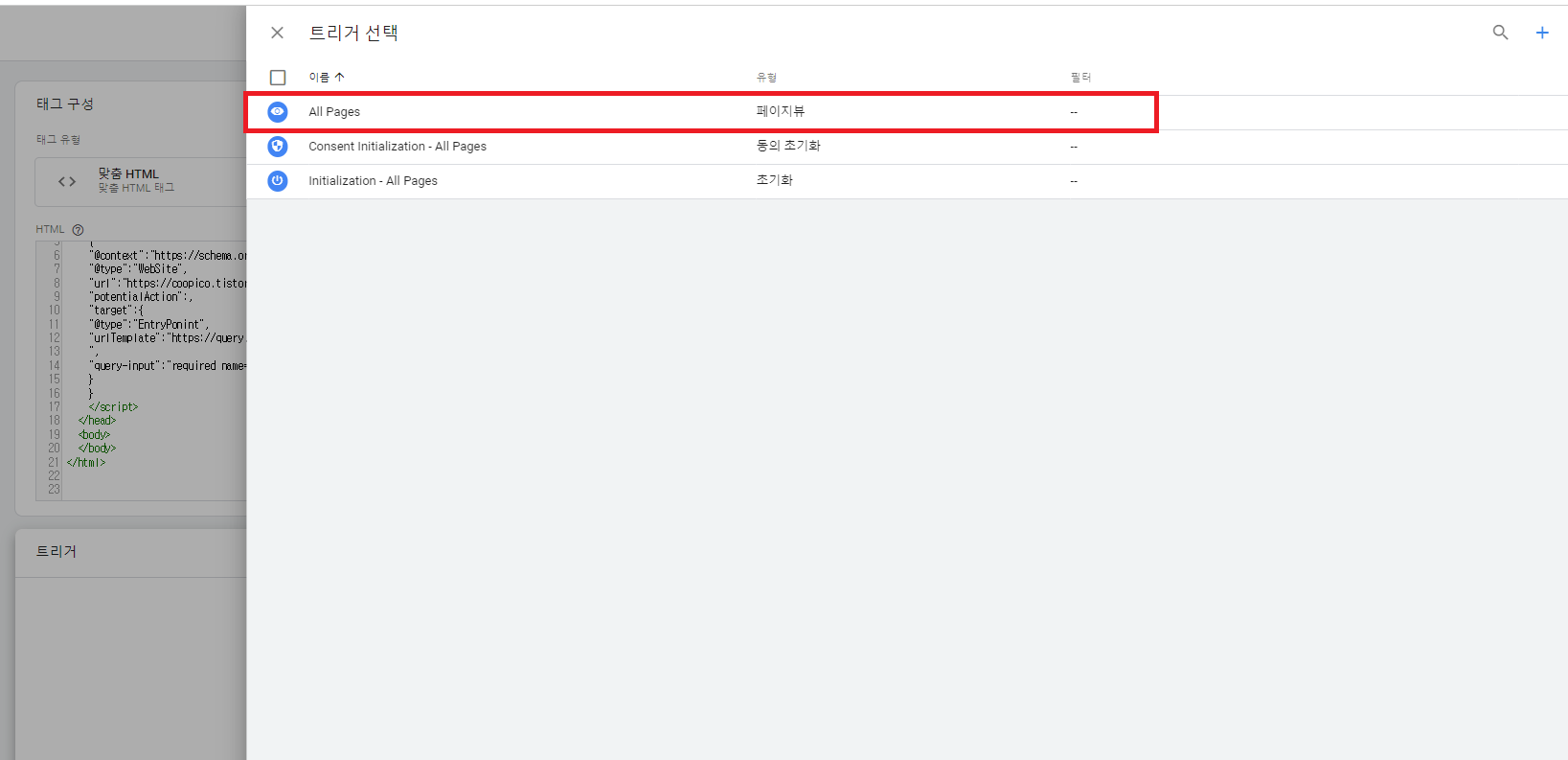Choose Consent Initialization - All Pages trigger
This screenshot has height=760, width=1568.
907,147
